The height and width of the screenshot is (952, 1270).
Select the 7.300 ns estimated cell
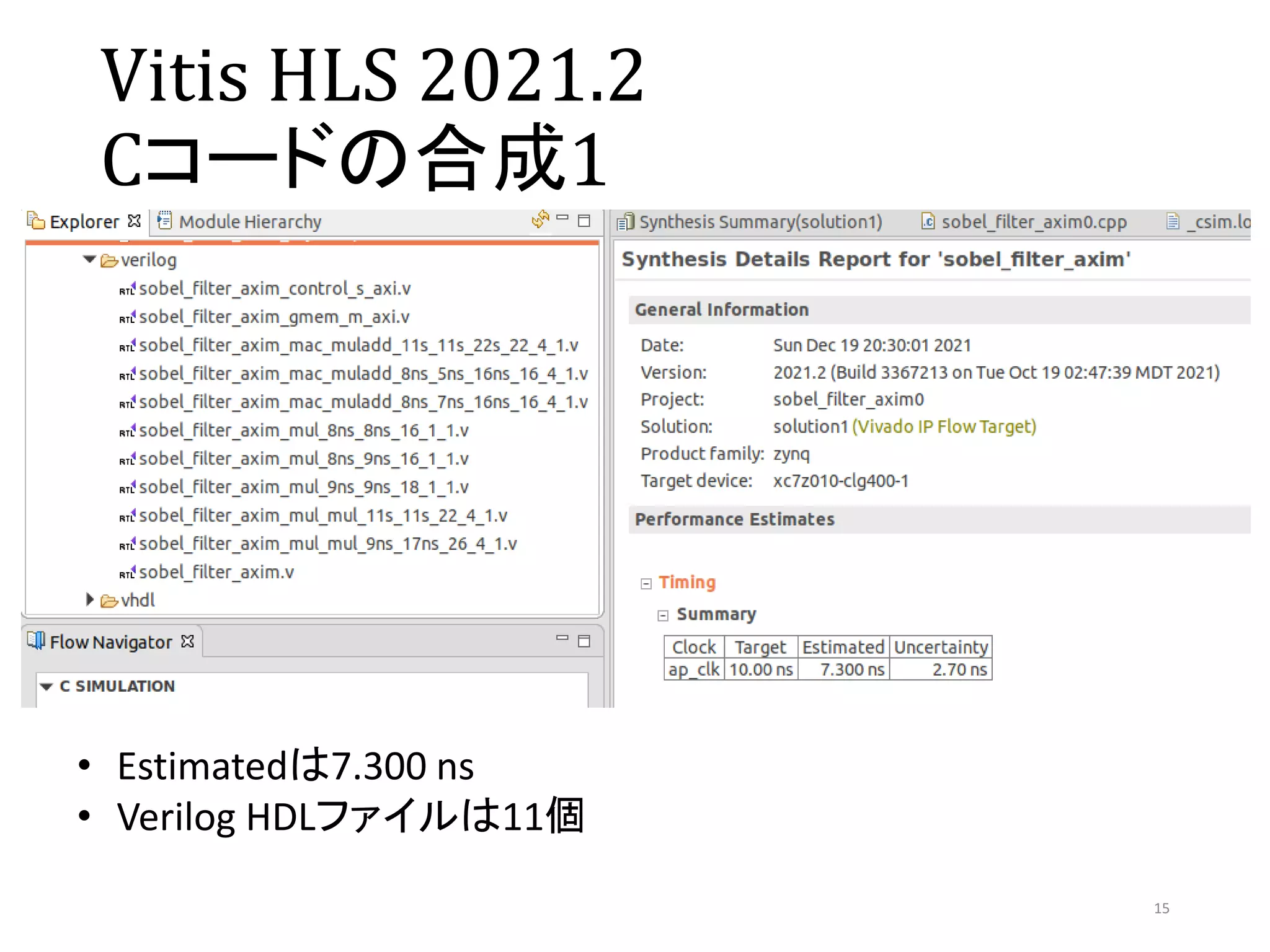click(x=843, y=669)
